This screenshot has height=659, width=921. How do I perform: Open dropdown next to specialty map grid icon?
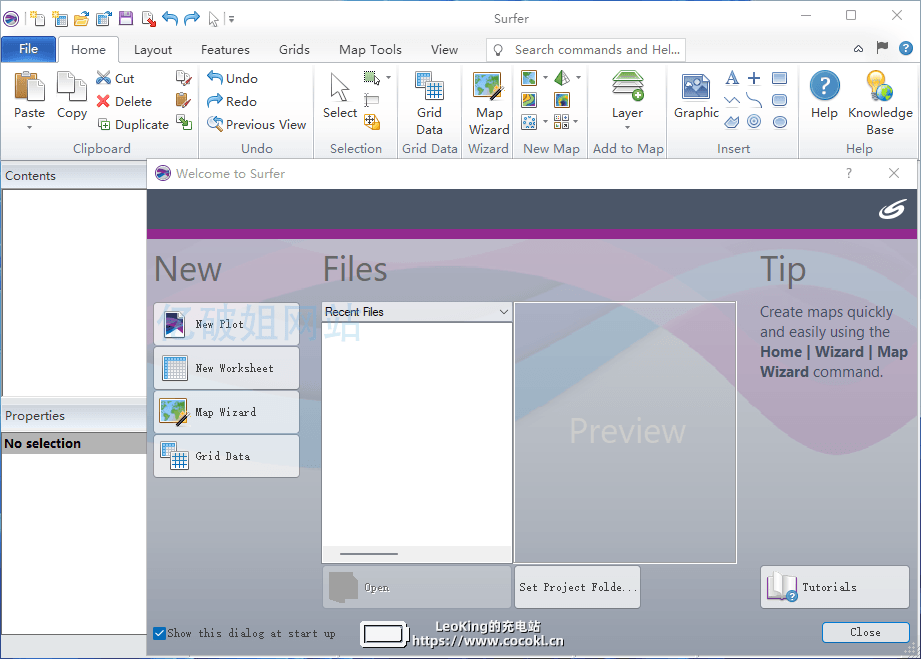pos(576,122)
